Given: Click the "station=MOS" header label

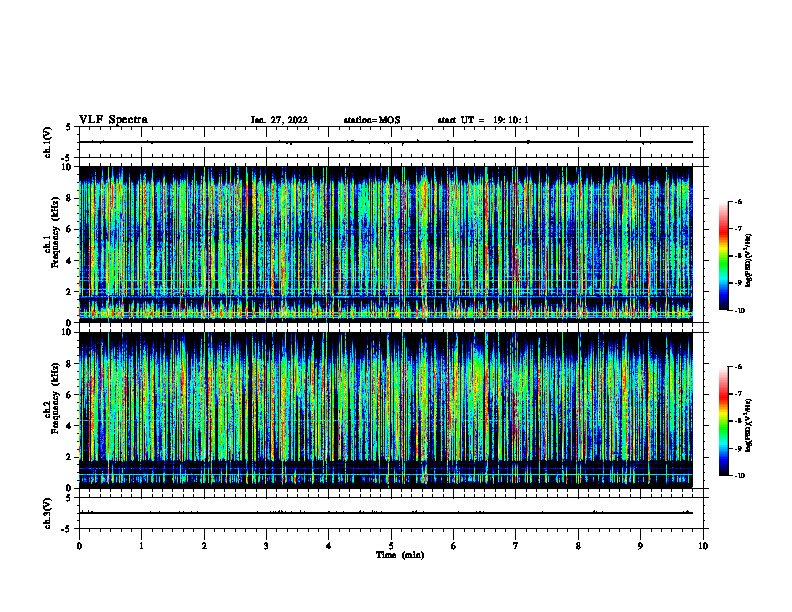Looking at the screenshot, I should (372, 120).
